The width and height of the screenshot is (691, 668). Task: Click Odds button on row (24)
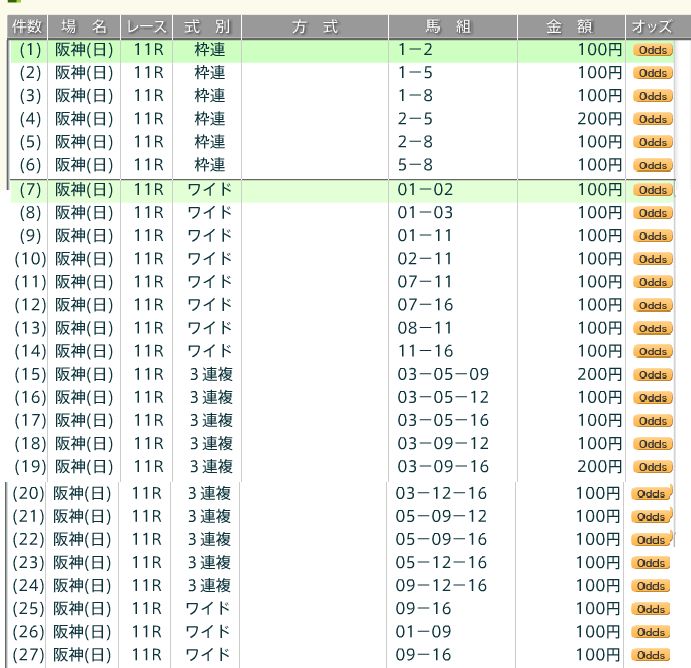tap(651, 586)
